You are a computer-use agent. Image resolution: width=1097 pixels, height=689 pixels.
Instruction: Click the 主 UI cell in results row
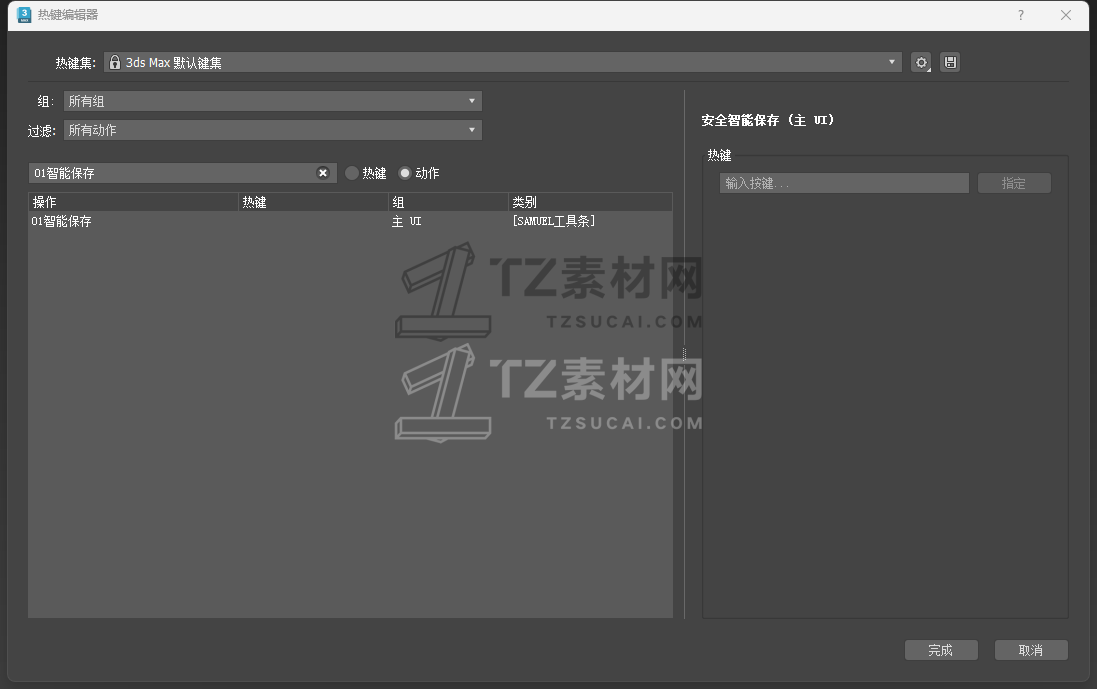[x=406, y=221]
